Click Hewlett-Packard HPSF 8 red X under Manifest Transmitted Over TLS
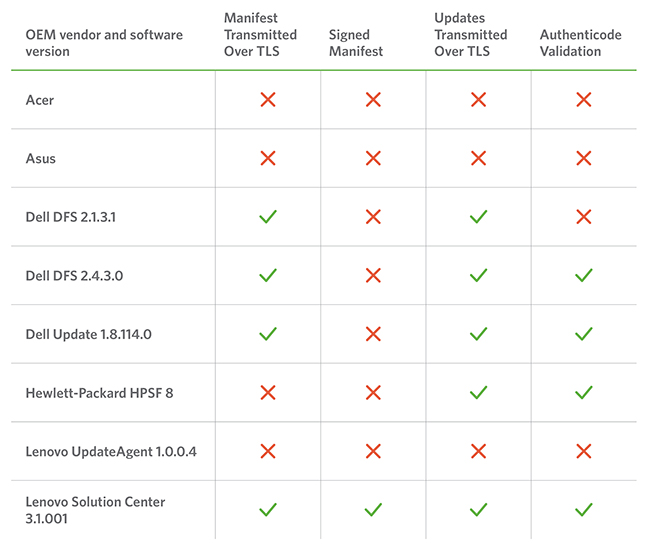650x555 pixels. pos(268,393)
